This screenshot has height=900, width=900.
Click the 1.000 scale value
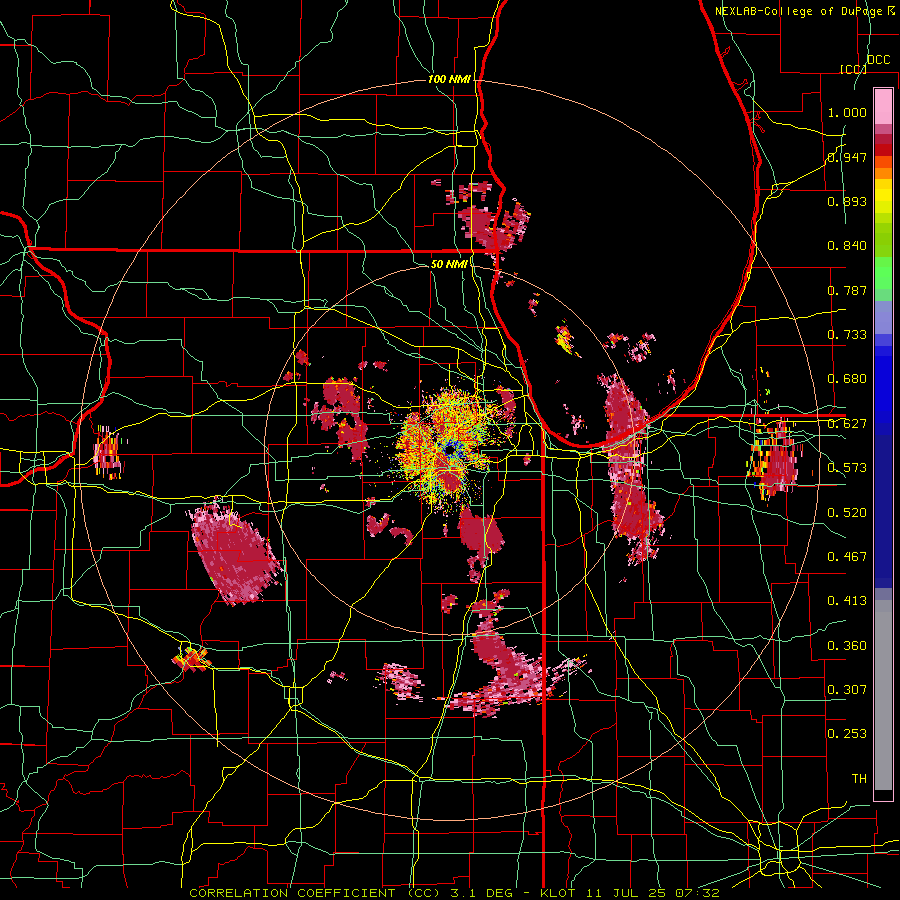click(x=847, y=112)
